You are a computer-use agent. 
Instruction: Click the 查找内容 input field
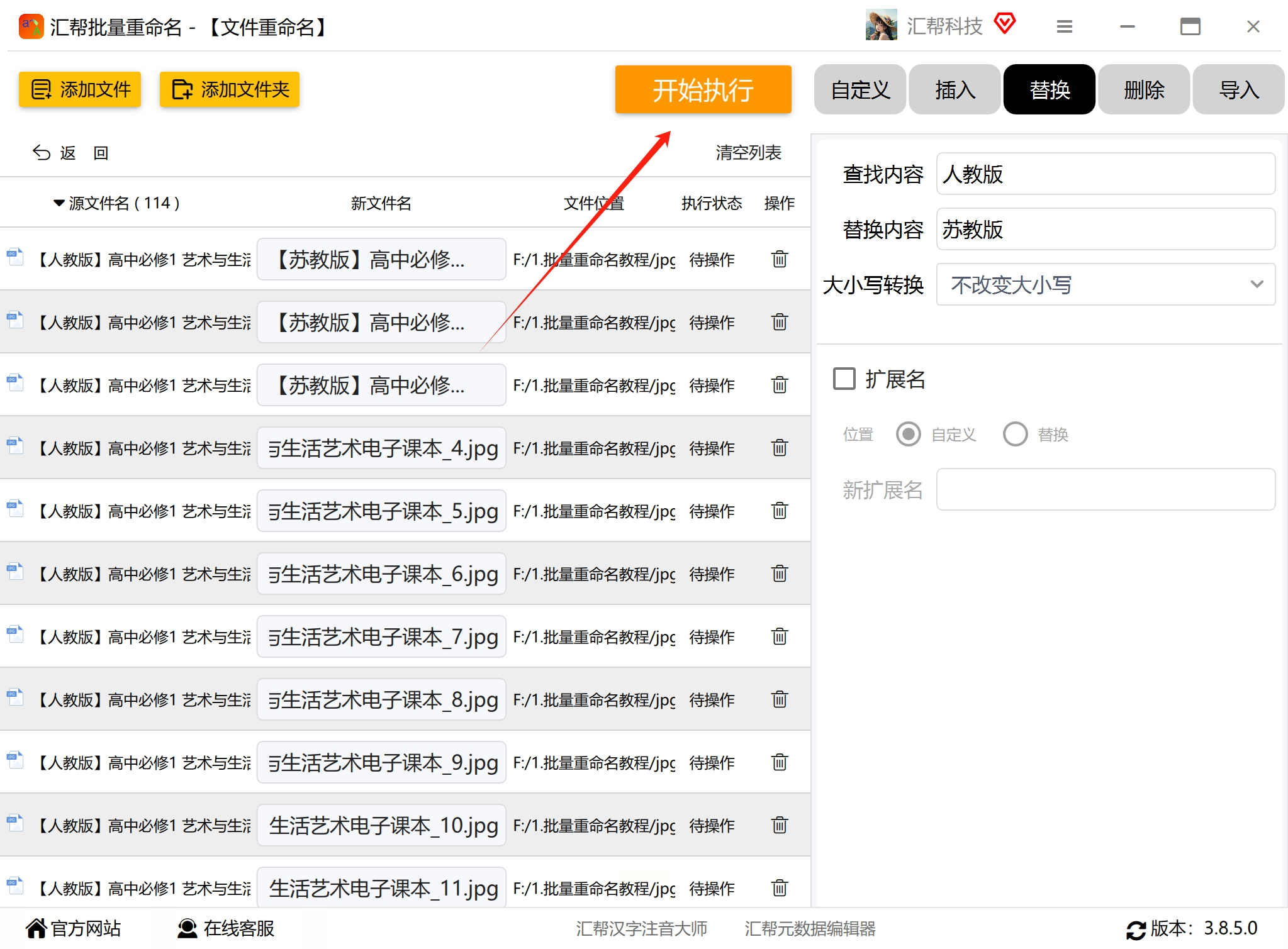(1106, 174)
